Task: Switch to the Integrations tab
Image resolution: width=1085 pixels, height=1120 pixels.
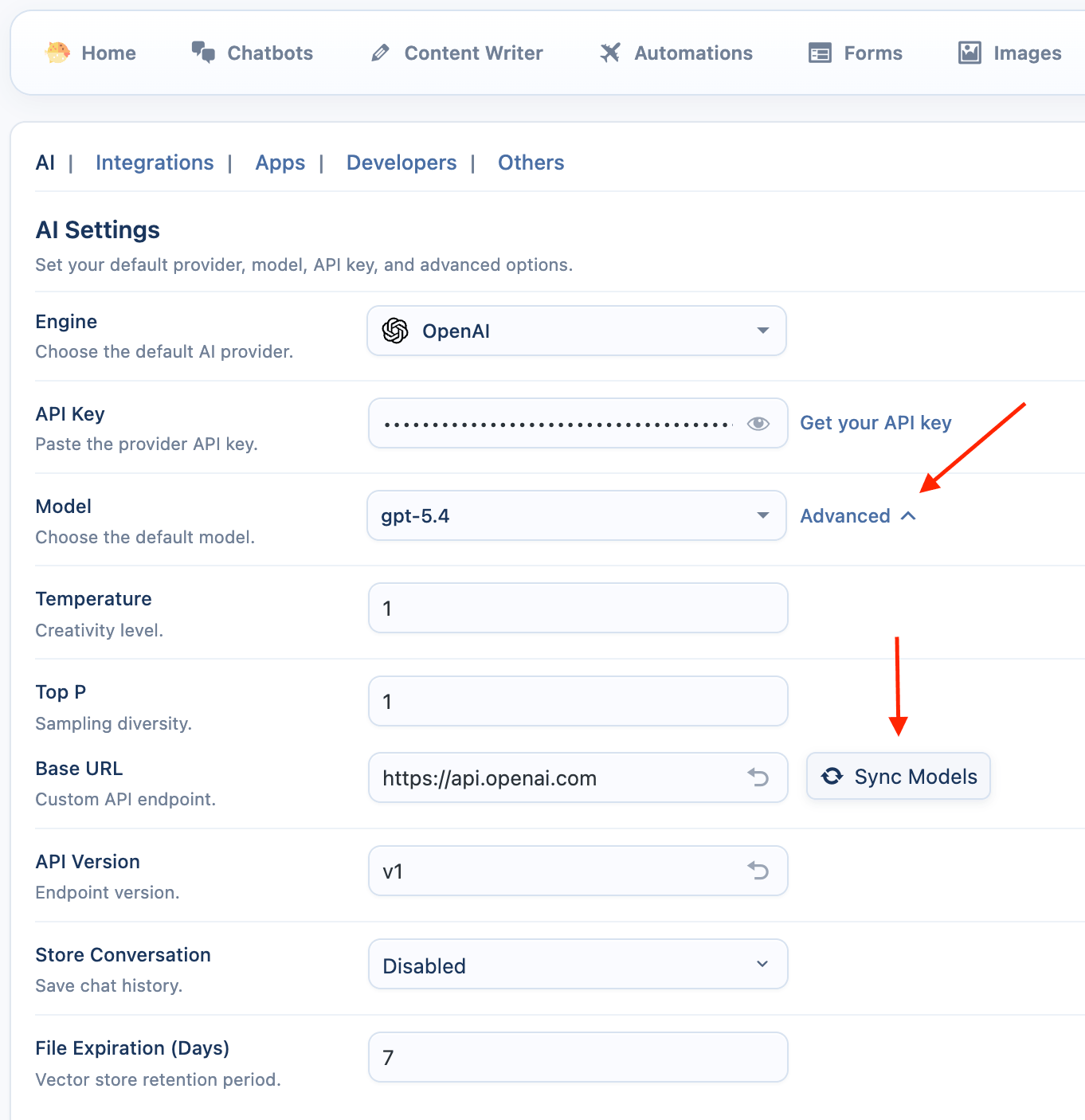Action: (155, 163)
